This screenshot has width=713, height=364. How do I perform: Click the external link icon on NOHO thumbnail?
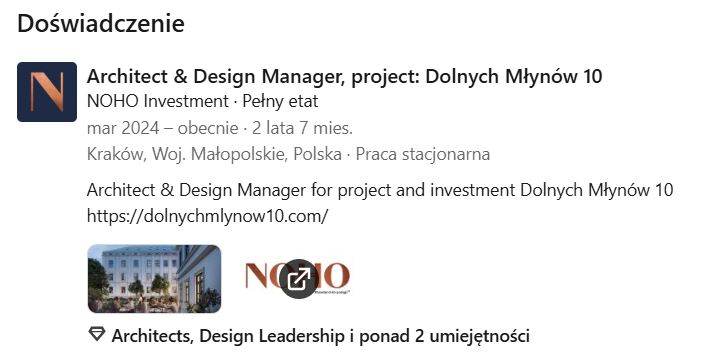click(x=298, y=278)
